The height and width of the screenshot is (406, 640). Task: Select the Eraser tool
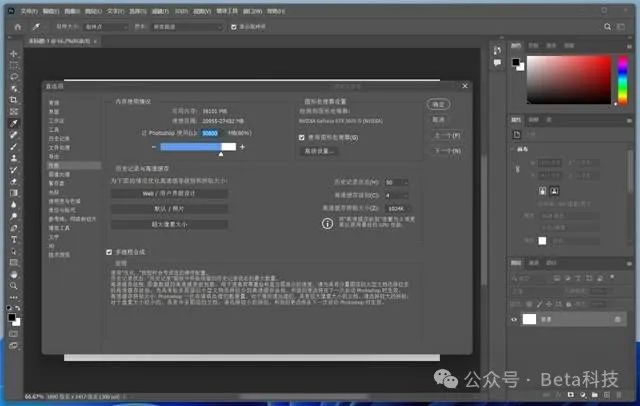(x=13, y=181)
